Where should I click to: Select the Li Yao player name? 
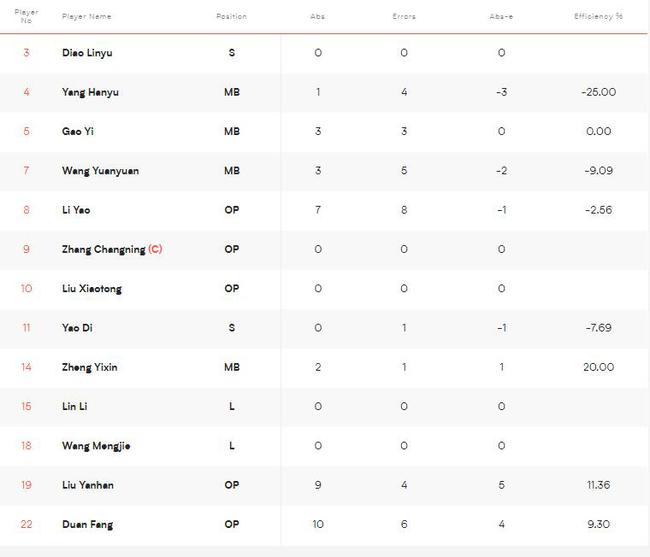pyautogui.click(x=76, y=210)
